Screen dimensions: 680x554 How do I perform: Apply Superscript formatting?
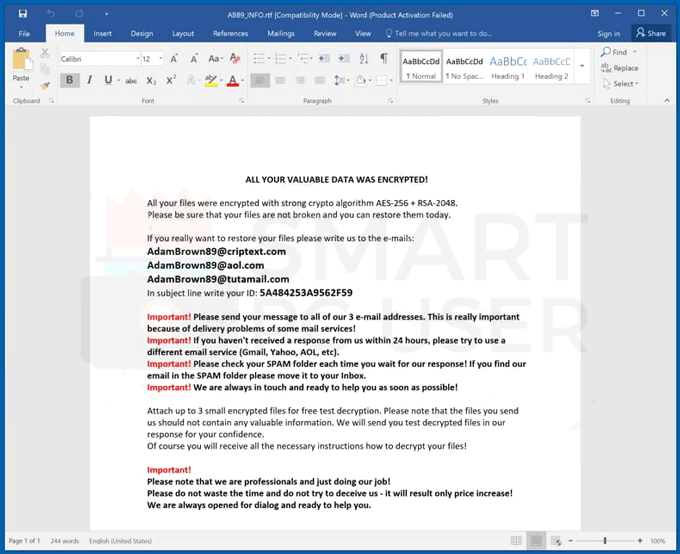171,80
